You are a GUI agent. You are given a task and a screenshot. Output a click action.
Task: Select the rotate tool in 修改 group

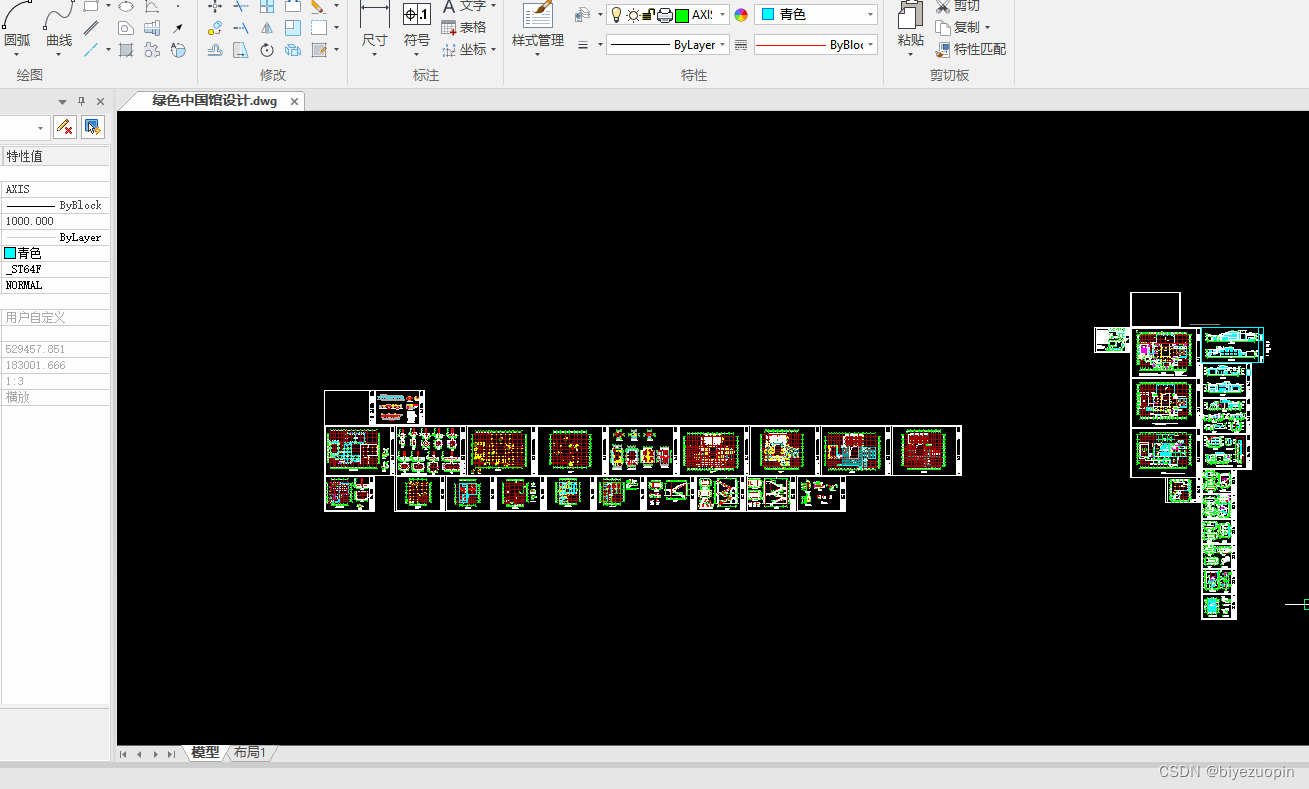point(267,49)
